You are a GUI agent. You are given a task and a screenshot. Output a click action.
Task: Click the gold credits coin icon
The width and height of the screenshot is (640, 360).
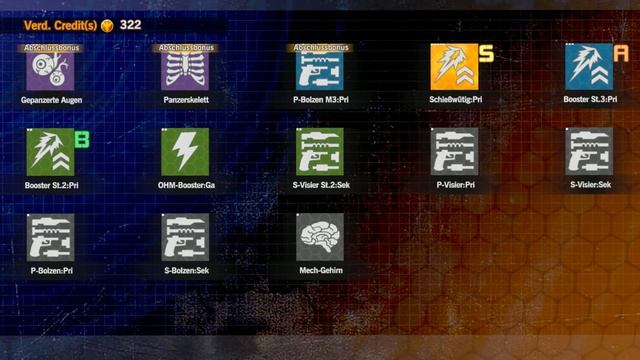[107, 26]
